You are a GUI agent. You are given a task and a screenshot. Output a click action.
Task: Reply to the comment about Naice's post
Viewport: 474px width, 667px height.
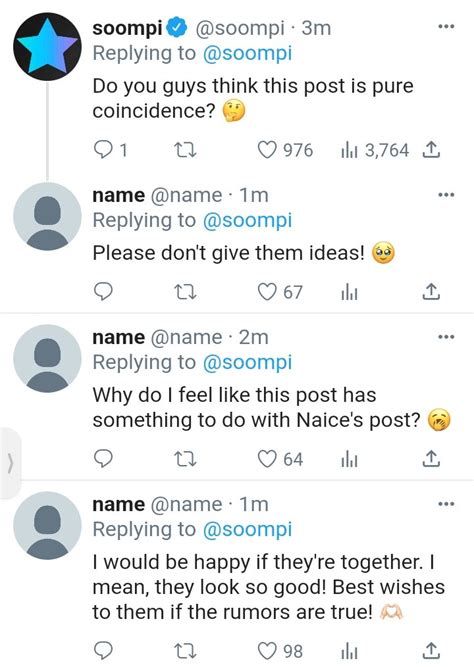103,459
